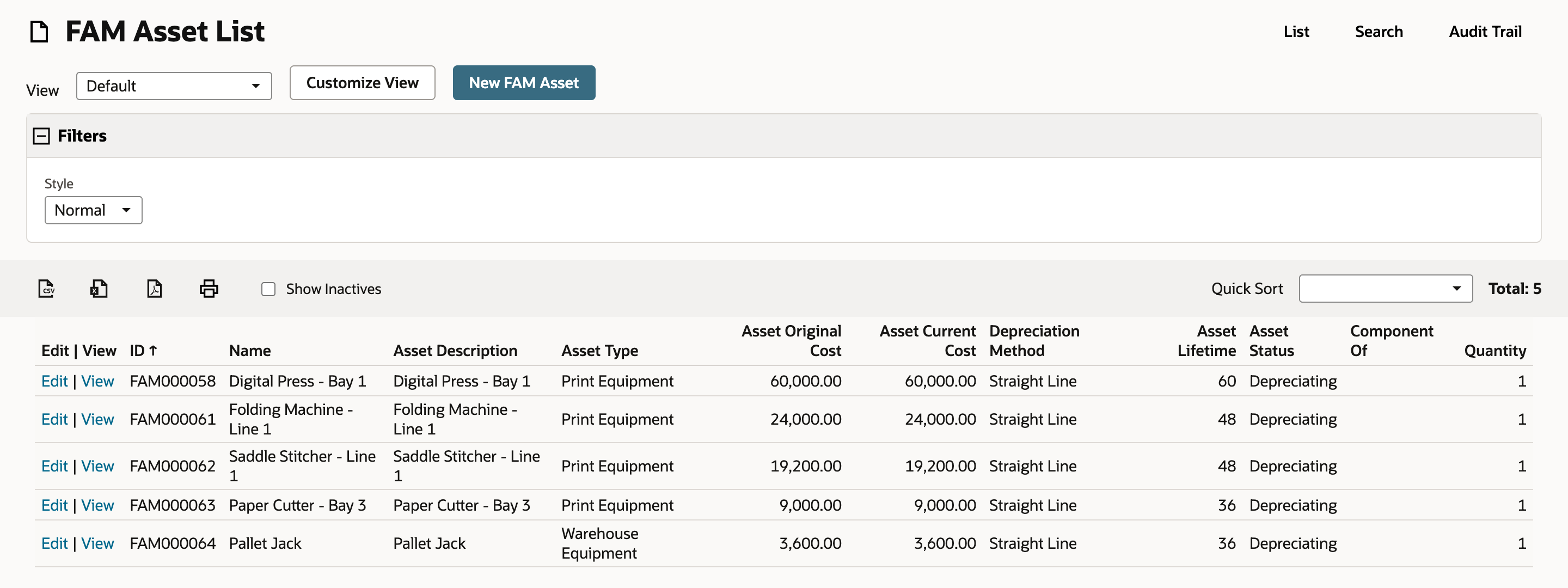The height and width of the screenshot is (588, 1568).
Task: Edit asset FAM000064 Pallet Jack
Action: 54,543
